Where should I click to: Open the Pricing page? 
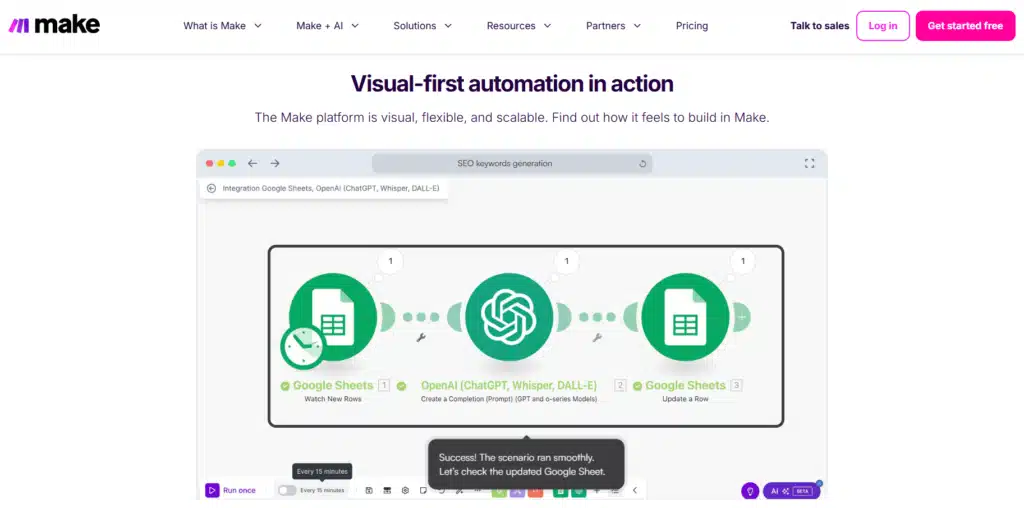click(691, 26)
